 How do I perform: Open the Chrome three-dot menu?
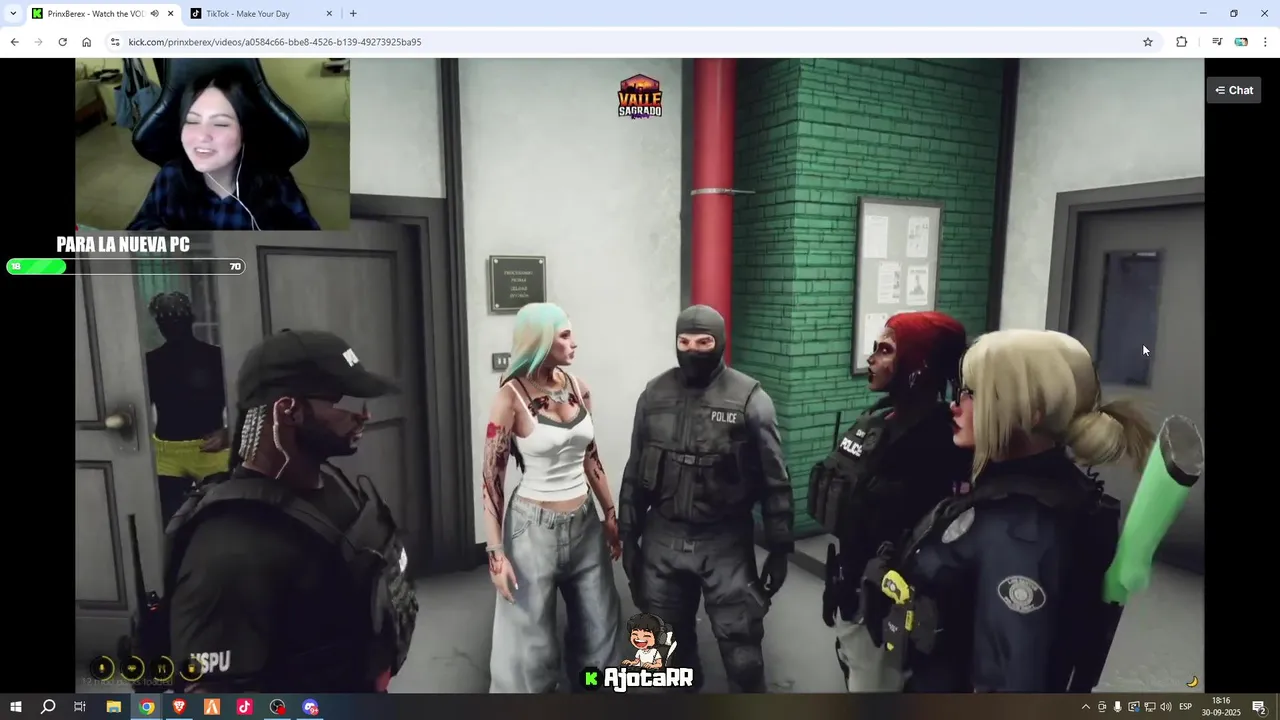point(1266,42)
